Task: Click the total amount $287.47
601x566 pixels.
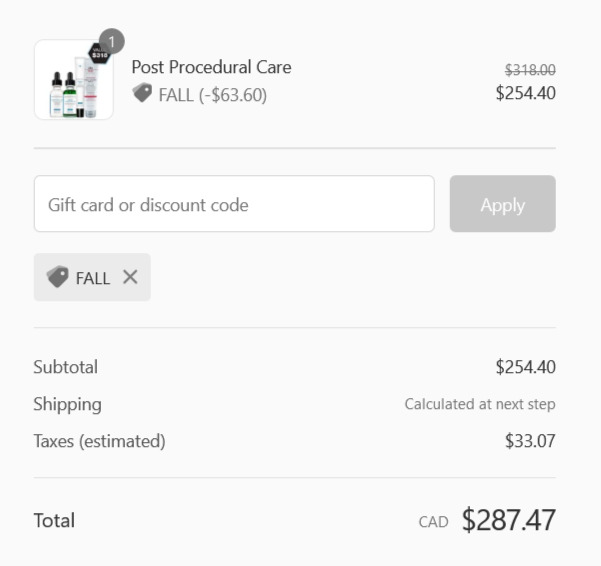Action: (509, 520)
